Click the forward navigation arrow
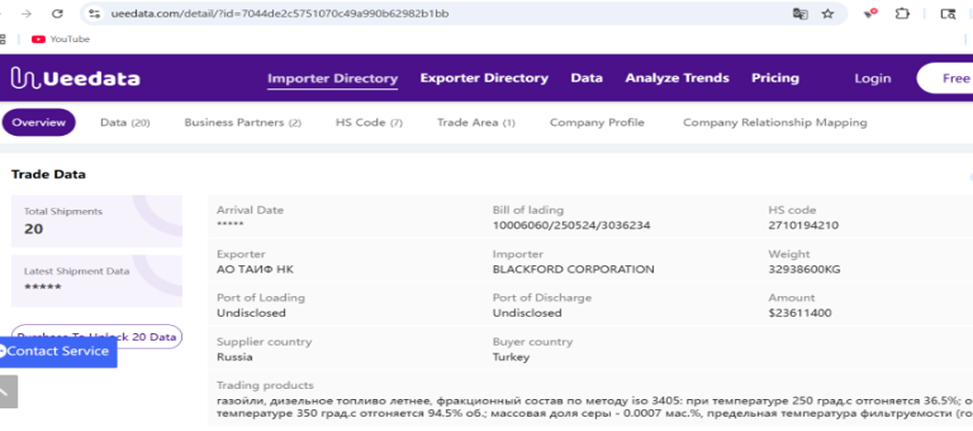Screen dimensions: 973x431 (x=26, y=14)
